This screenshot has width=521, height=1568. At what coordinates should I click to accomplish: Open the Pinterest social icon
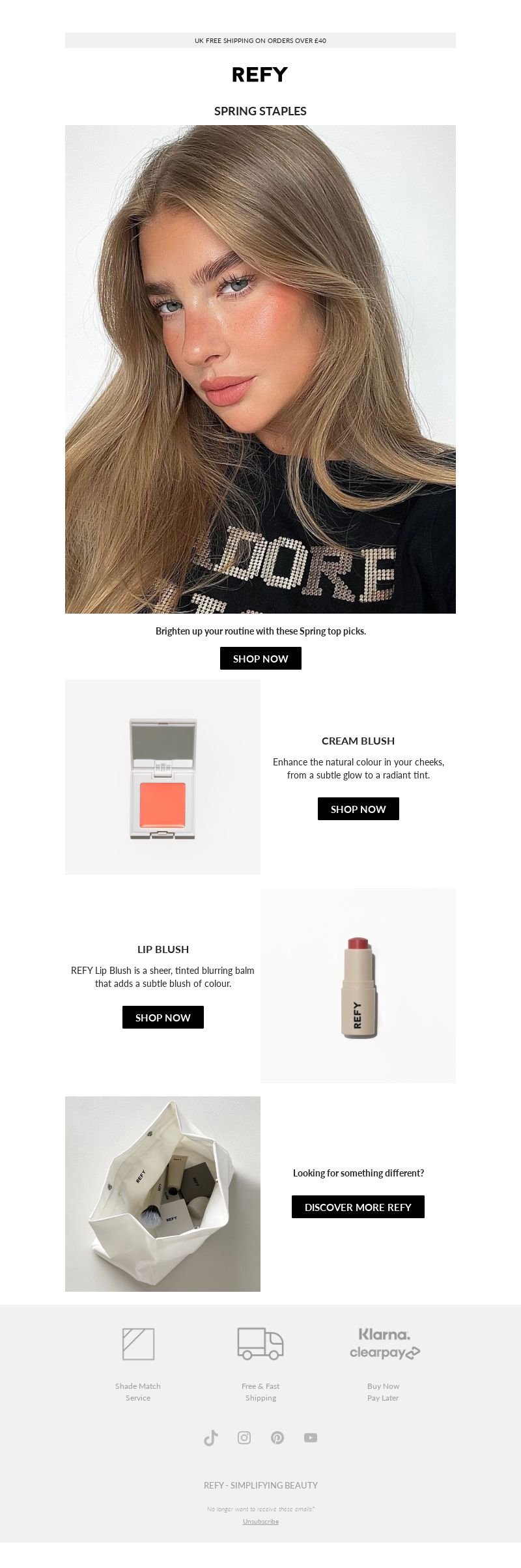(277, 1438)
